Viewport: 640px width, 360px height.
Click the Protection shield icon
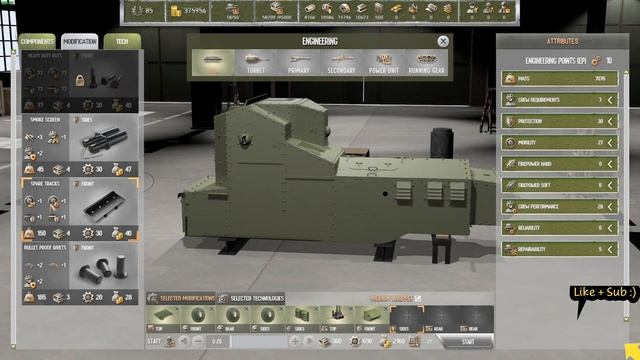[x=510, y=121]
